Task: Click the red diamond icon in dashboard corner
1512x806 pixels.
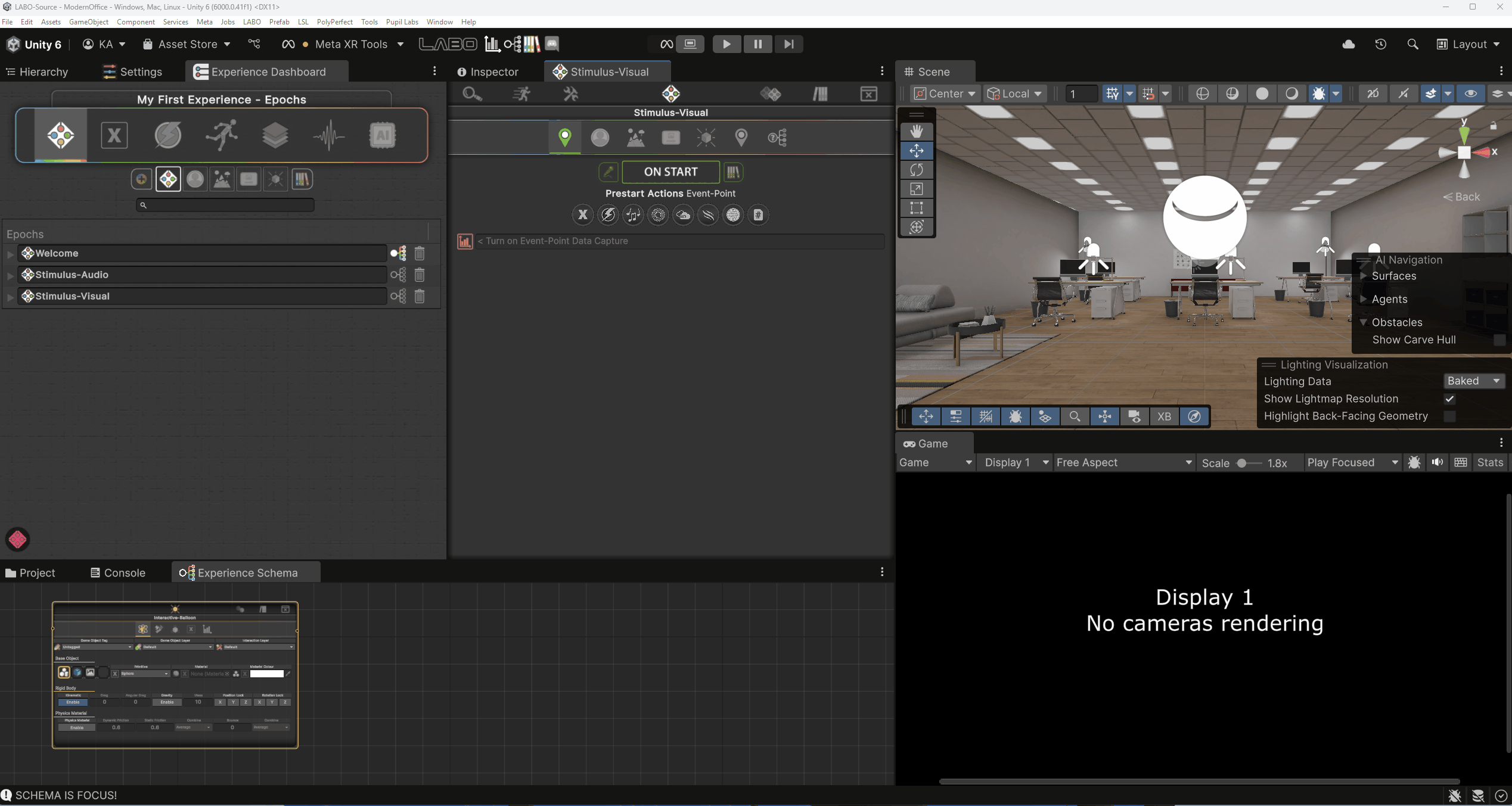Action: pos(17,539)
